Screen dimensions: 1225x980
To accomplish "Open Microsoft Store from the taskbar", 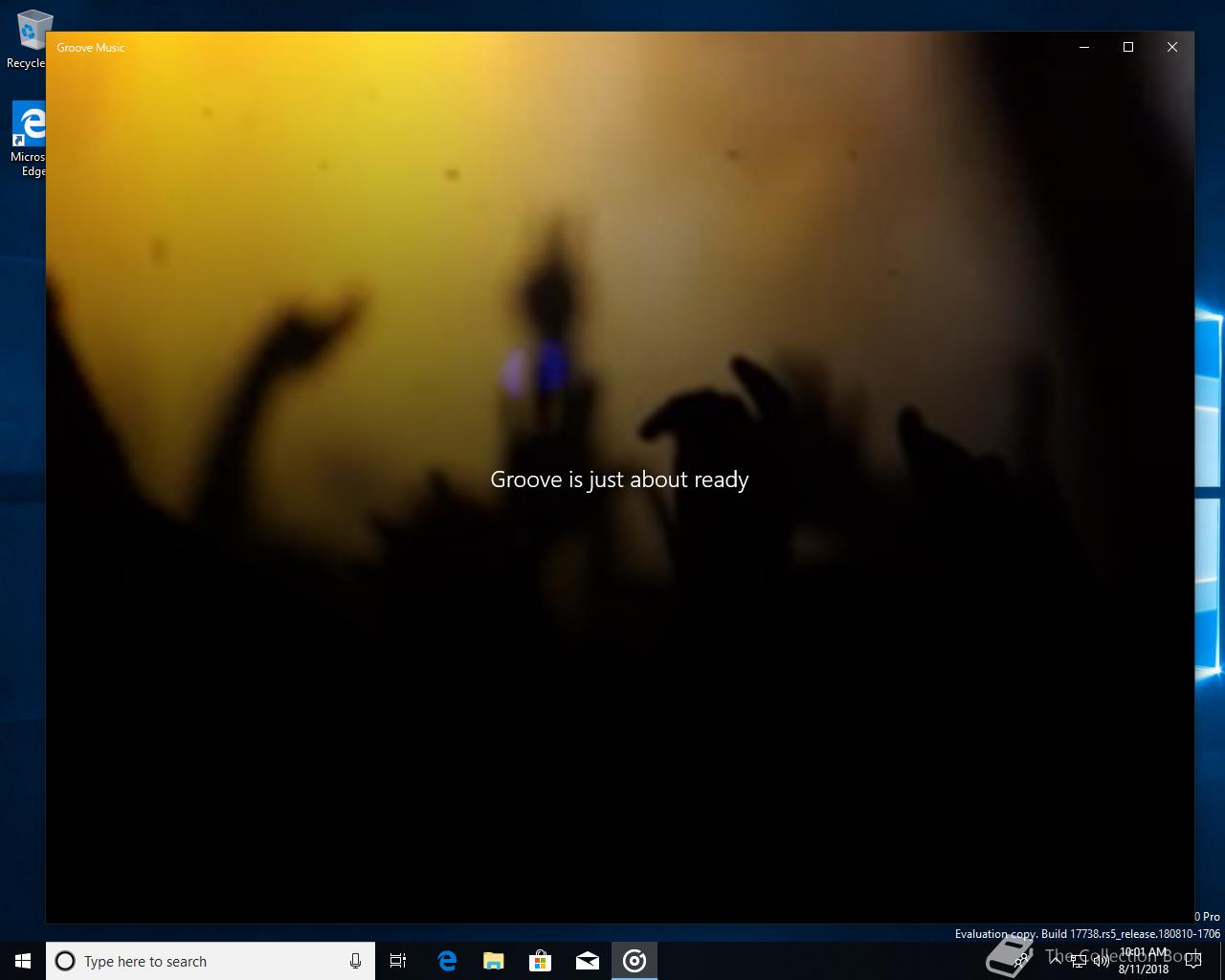I will tap(541, 961).
